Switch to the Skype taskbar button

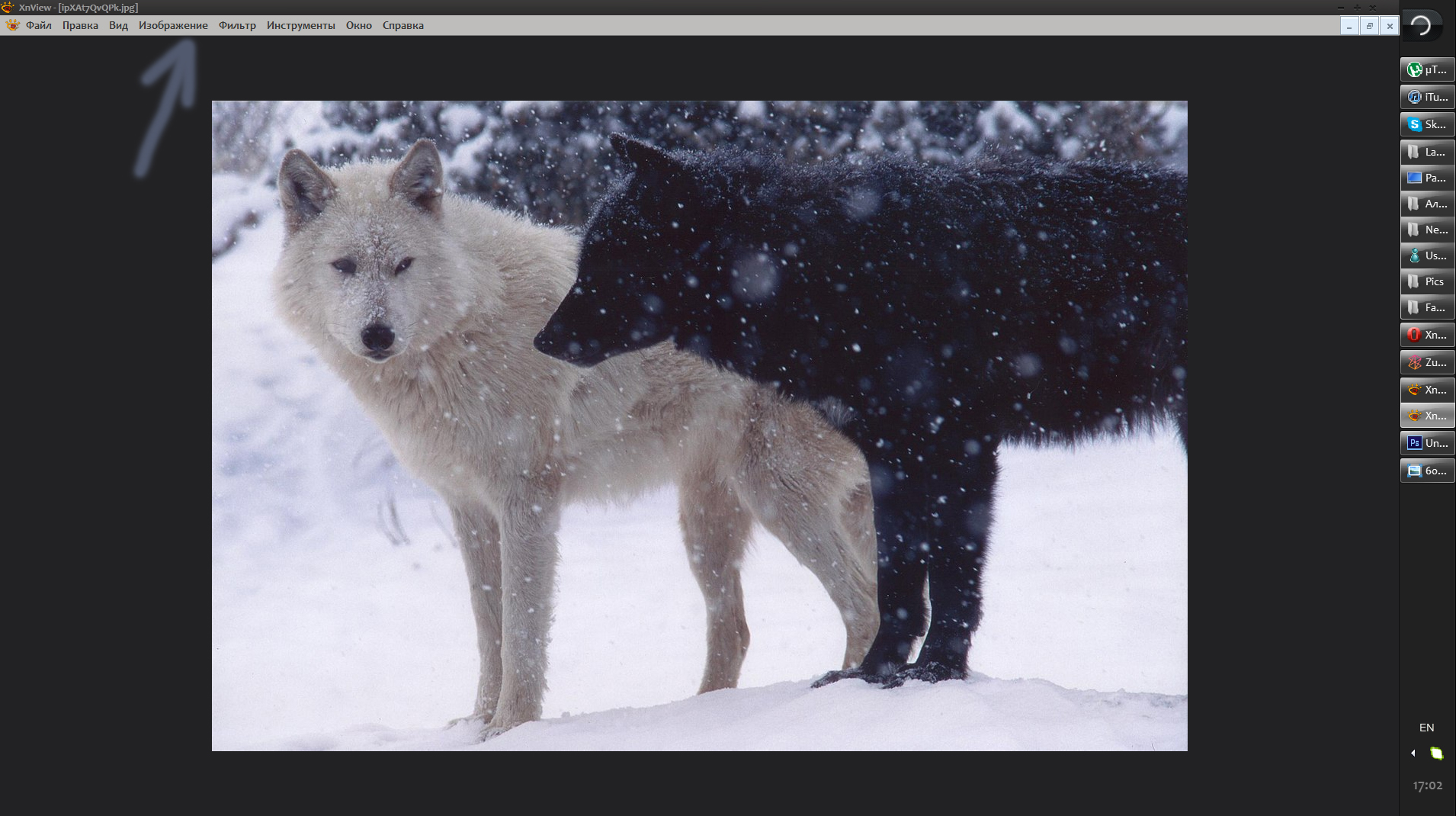coord(1428,124)
